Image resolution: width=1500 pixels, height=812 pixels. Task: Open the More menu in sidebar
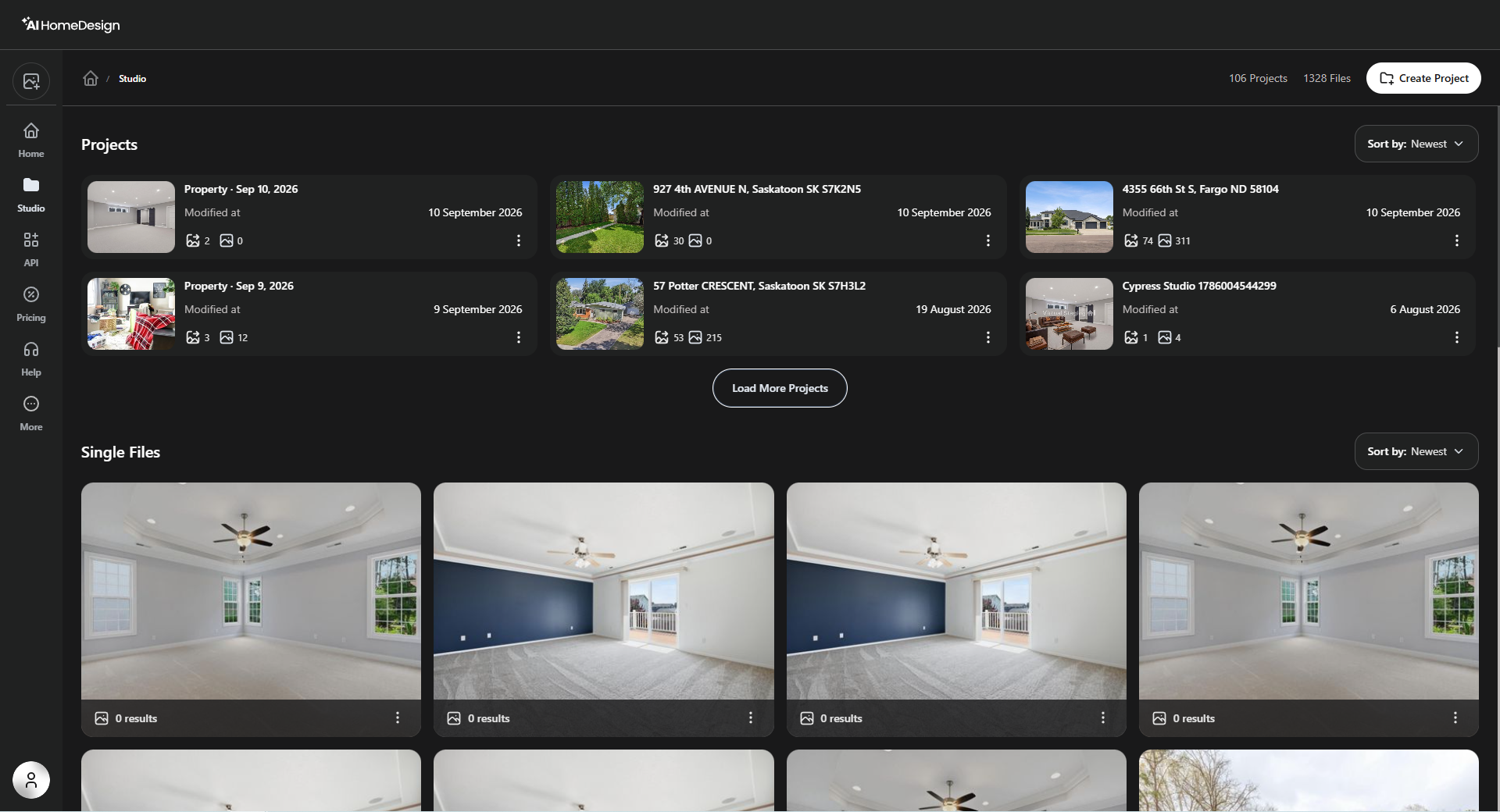tap(31, 414)
